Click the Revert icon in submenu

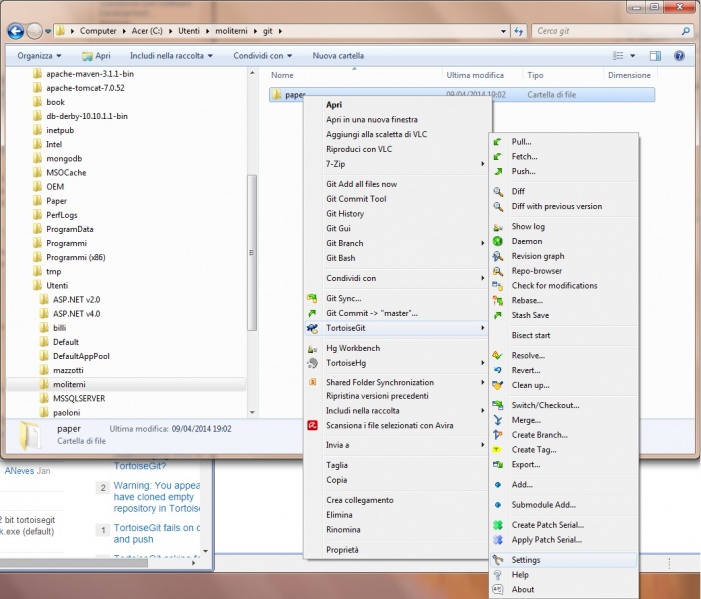[498, 370]
